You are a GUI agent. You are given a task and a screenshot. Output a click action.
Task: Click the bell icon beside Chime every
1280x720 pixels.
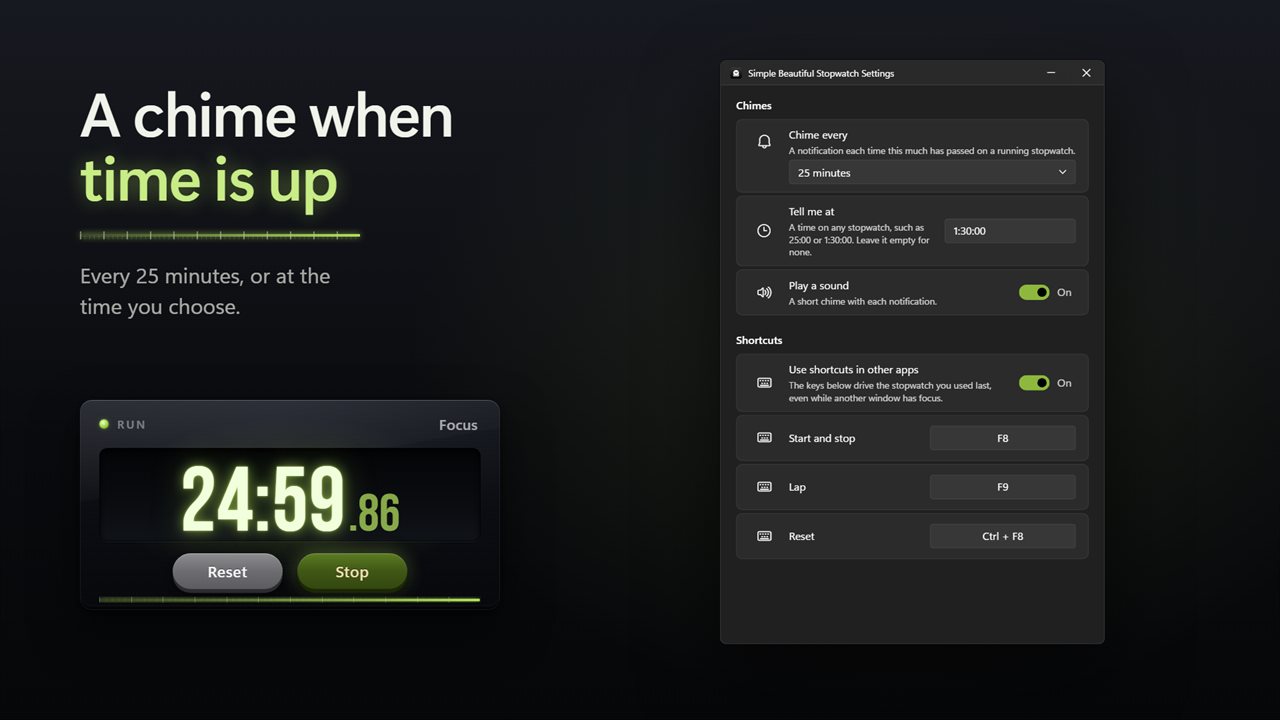764,142
